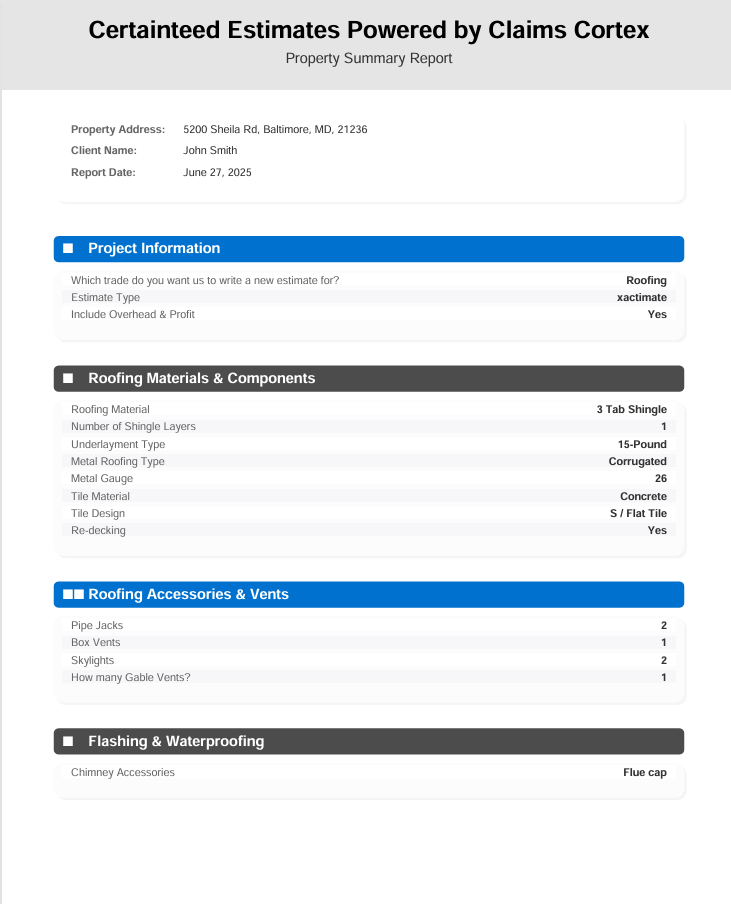Click the Estimate Type value xactimate
The image size is (731, 904).
pos(641,297)
